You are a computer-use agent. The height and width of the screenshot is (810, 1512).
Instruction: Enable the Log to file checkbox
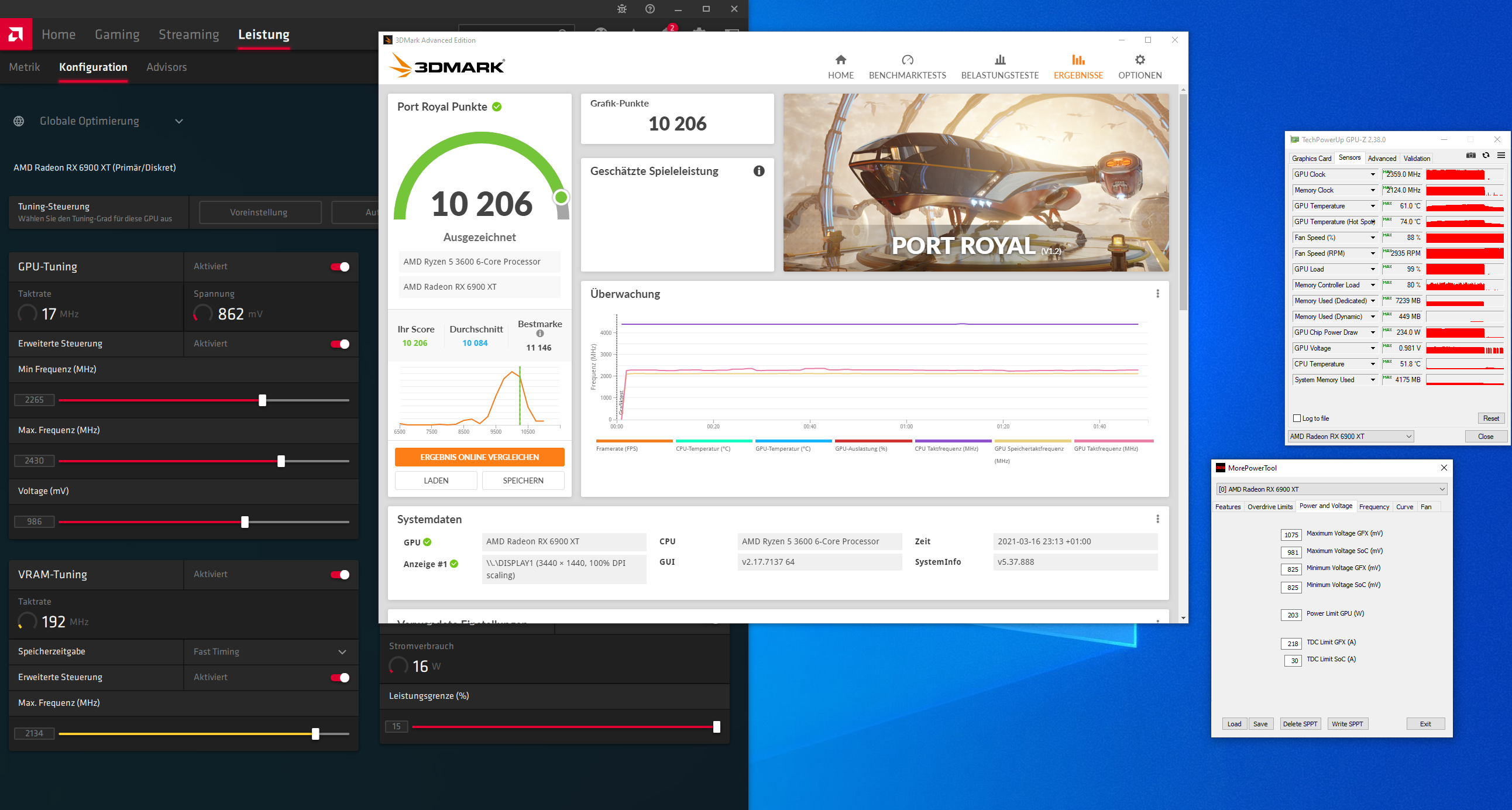pos(1297,418)
